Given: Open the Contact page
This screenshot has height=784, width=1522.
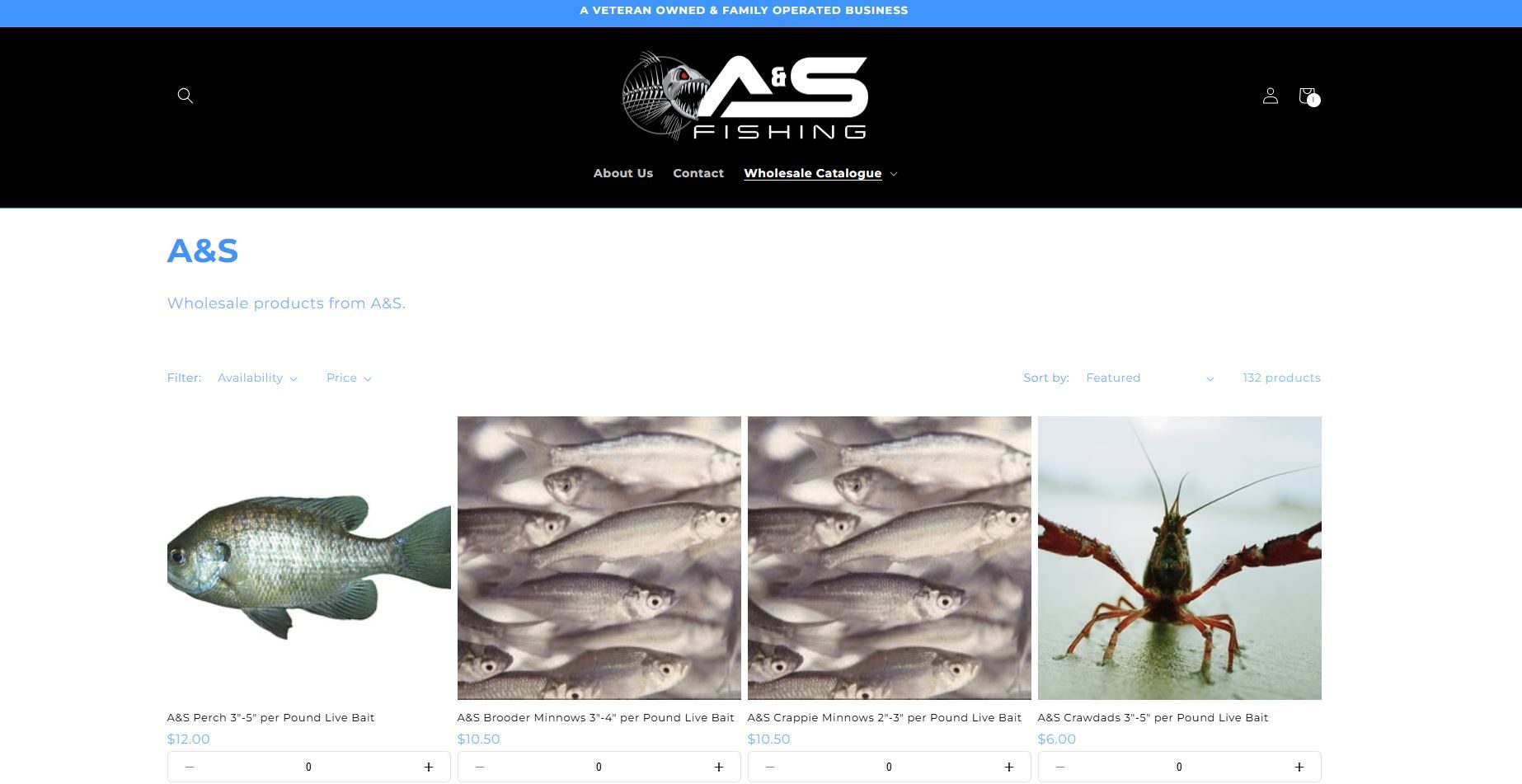Looking at the screenshot, I should coord(698,173).
